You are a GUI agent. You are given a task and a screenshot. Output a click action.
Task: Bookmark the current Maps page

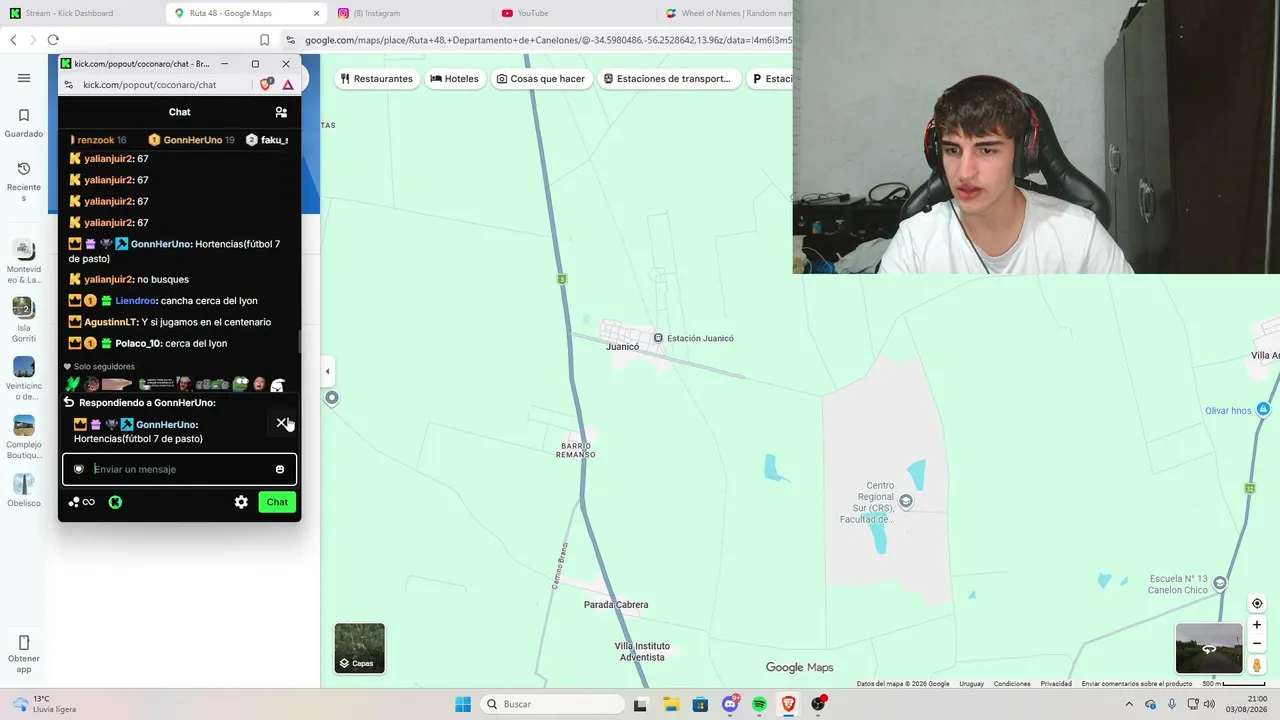[x=264, y=40]
